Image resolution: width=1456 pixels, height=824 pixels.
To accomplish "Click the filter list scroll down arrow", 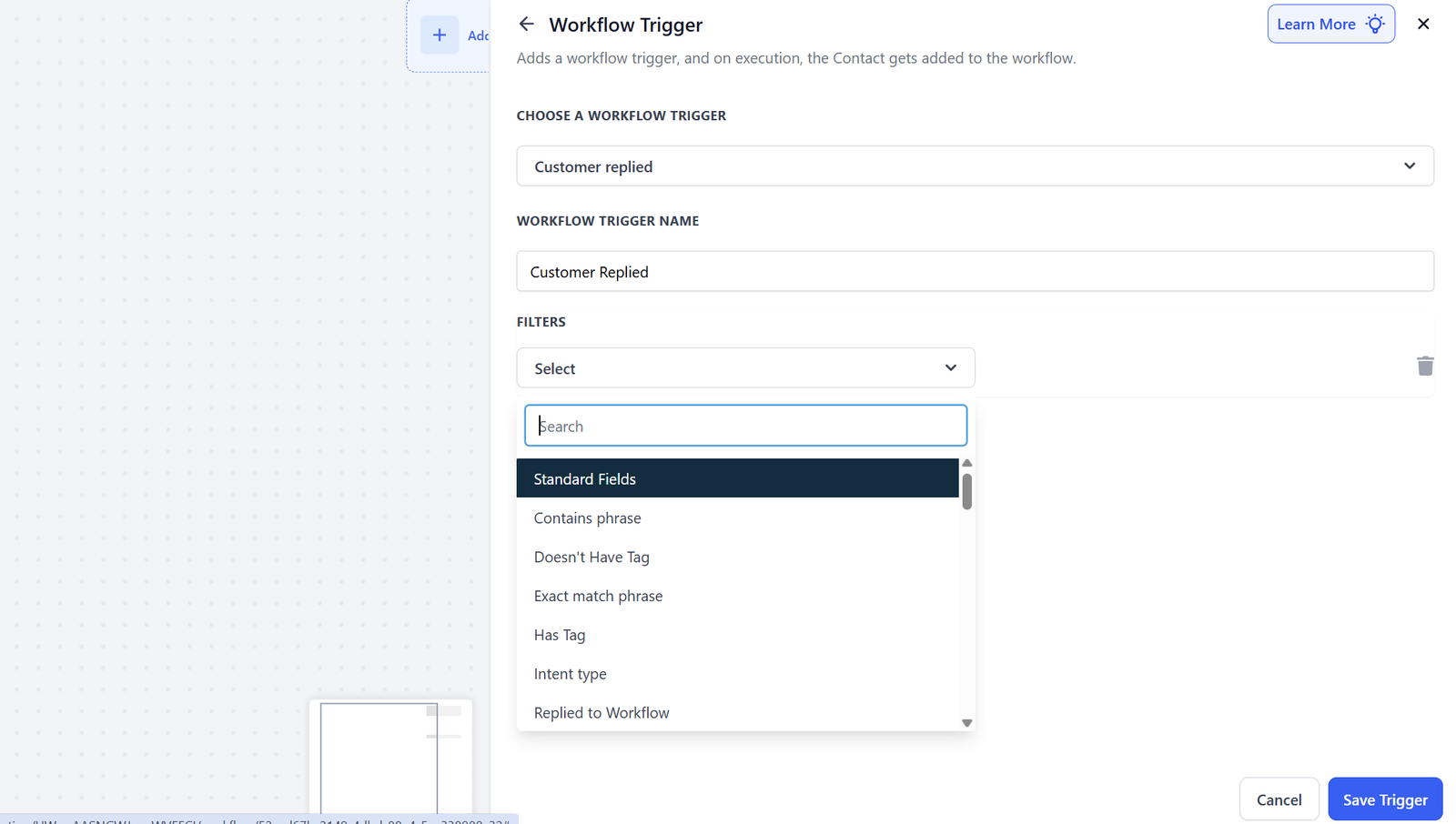I will [x=966, y=723].
